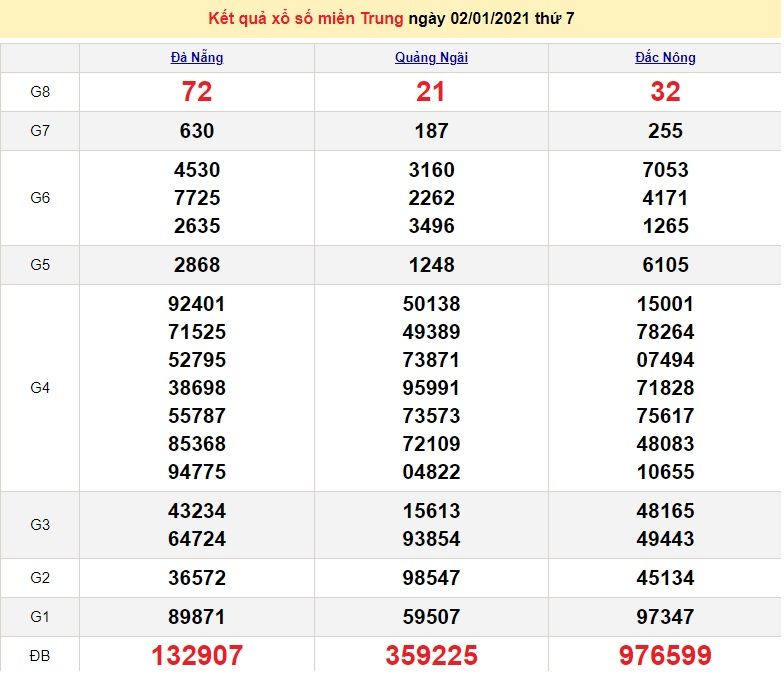Click the G6 number 7053
The height and width of the screenshot is (679, 784).
tap(665, 170)
